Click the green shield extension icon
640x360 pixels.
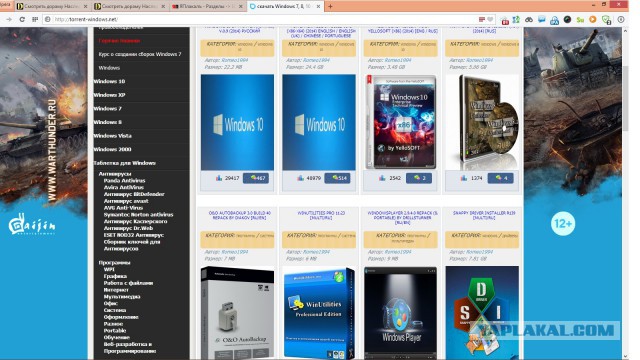tap(607, 20)
